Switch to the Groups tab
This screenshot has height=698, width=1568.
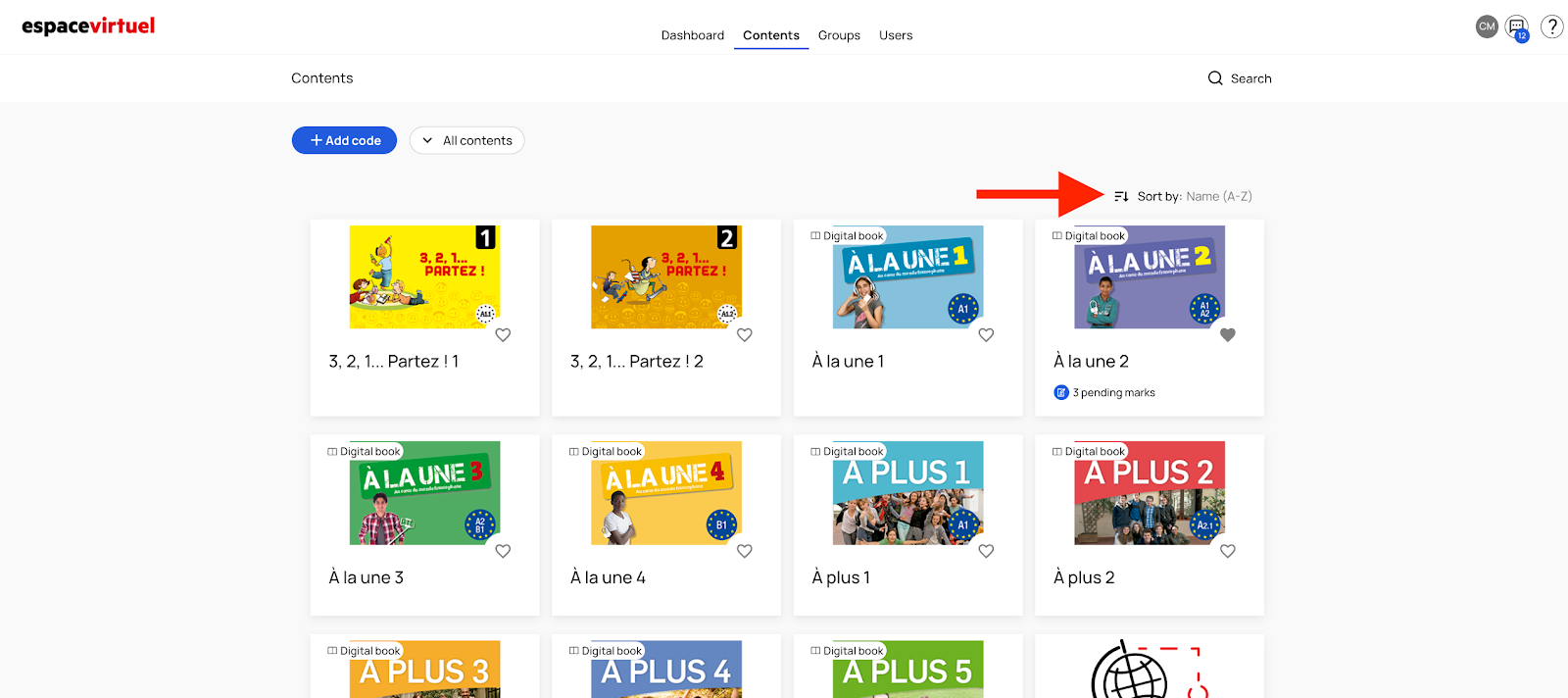pyautogui.click(x=839, y=35)
